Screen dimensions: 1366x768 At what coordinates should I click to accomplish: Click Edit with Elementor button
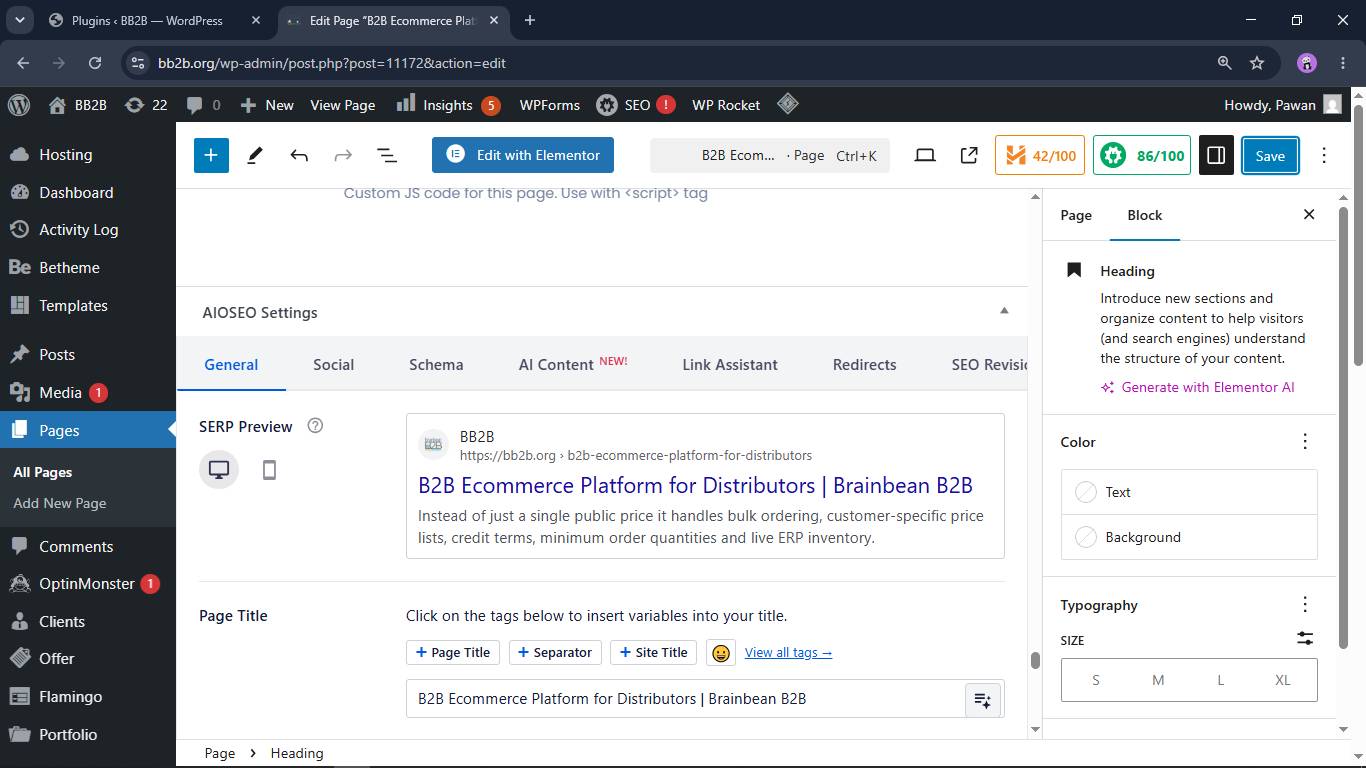523,155
